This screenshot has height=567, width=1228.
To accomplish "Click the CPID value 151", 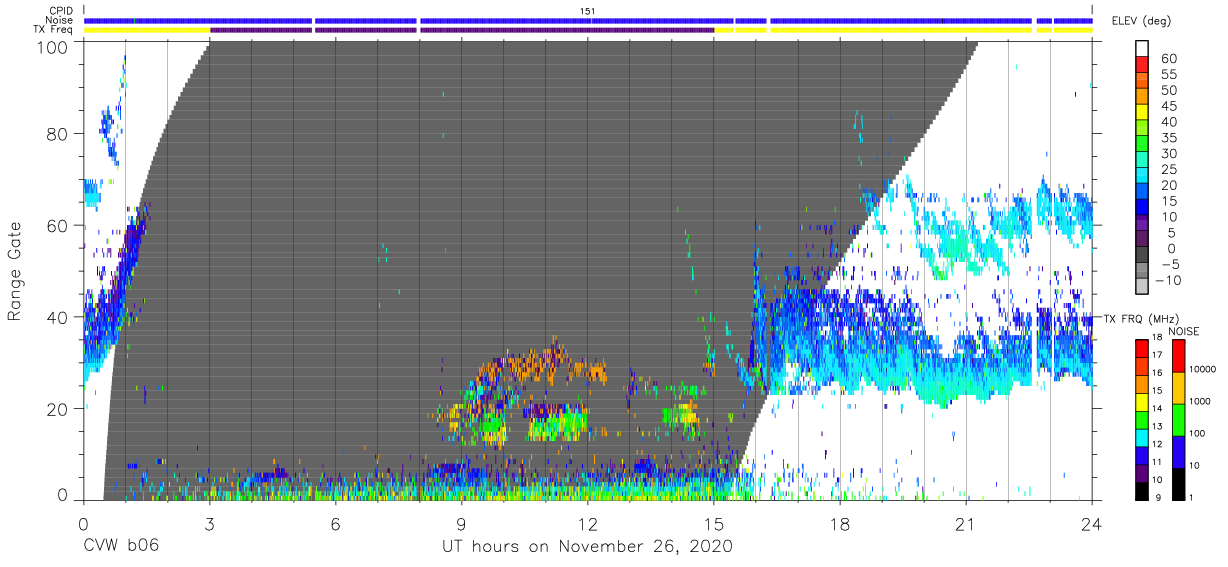I will pyautogui.click(x=588, y=11).
